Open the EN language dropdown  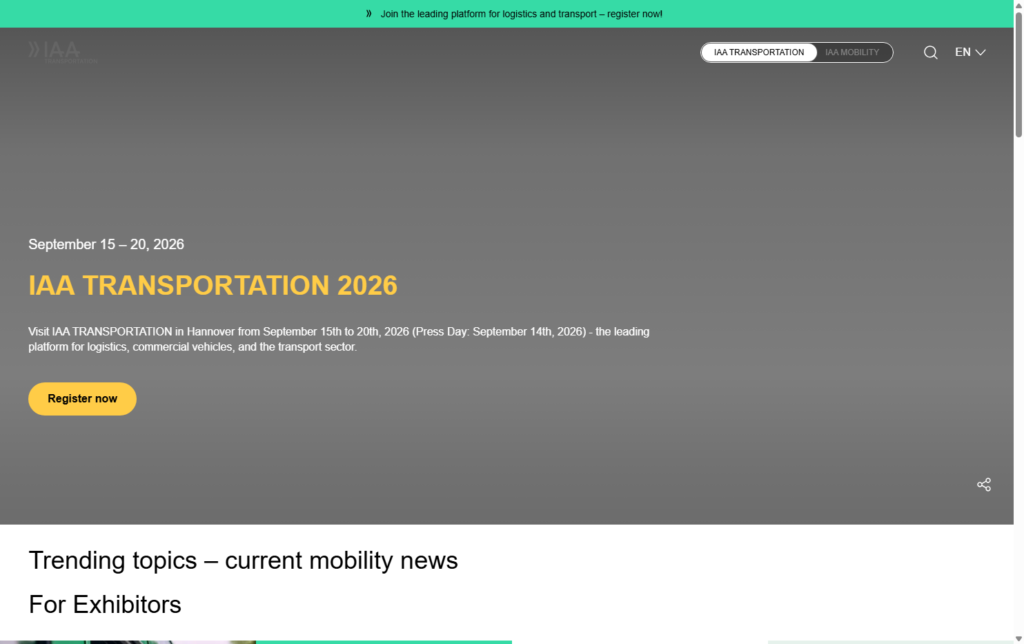pos(963,52)
